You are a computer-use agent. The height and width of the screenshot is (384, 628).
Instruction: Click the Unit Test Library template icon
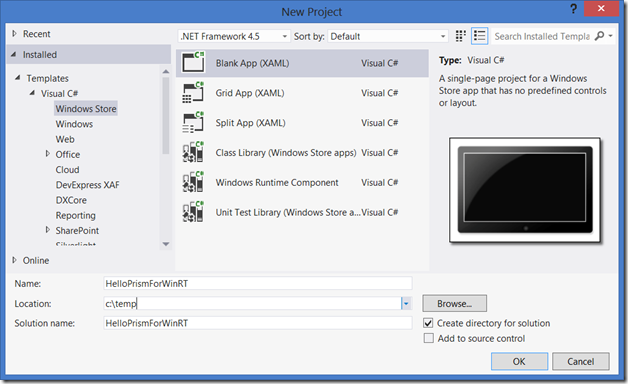click(x=193, y=212)
